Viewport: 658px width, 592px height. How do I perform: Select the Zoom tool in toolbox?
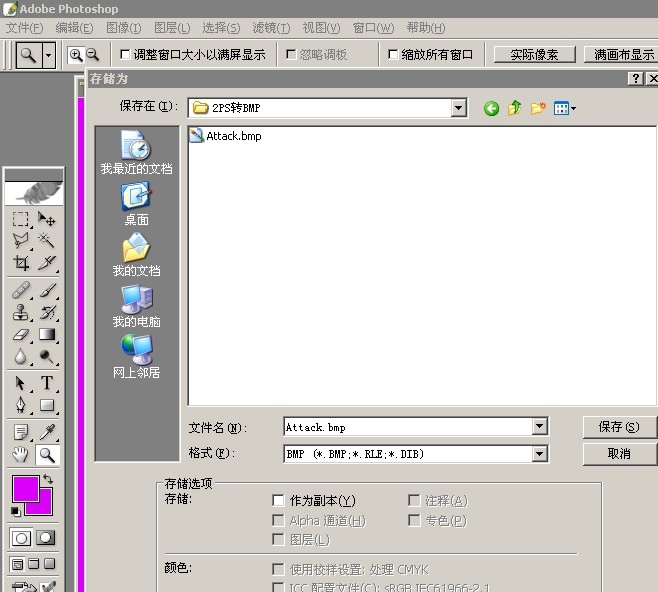[47, 455]
